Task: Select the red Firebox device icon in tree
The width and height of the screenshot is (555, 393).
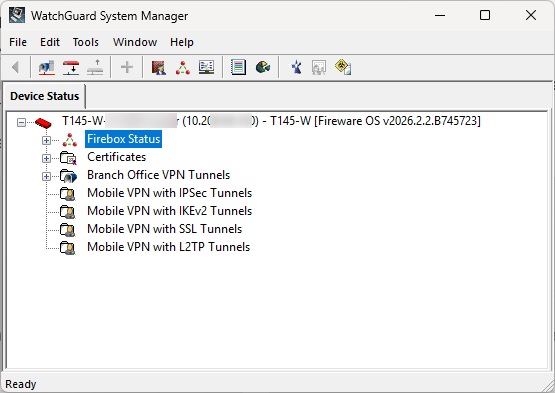Action: click(43, 123)
